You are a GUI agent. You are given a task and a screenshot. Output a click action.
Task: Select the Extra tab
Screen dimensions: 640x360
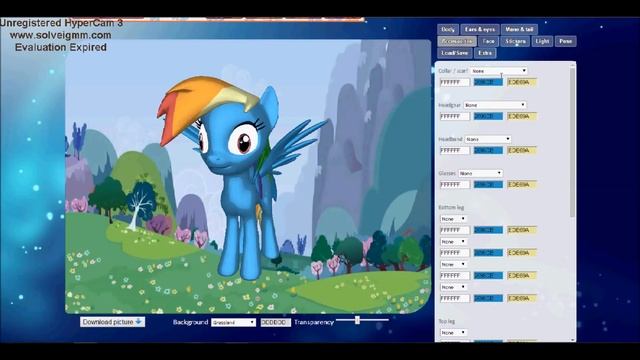(x=485, y=53)
